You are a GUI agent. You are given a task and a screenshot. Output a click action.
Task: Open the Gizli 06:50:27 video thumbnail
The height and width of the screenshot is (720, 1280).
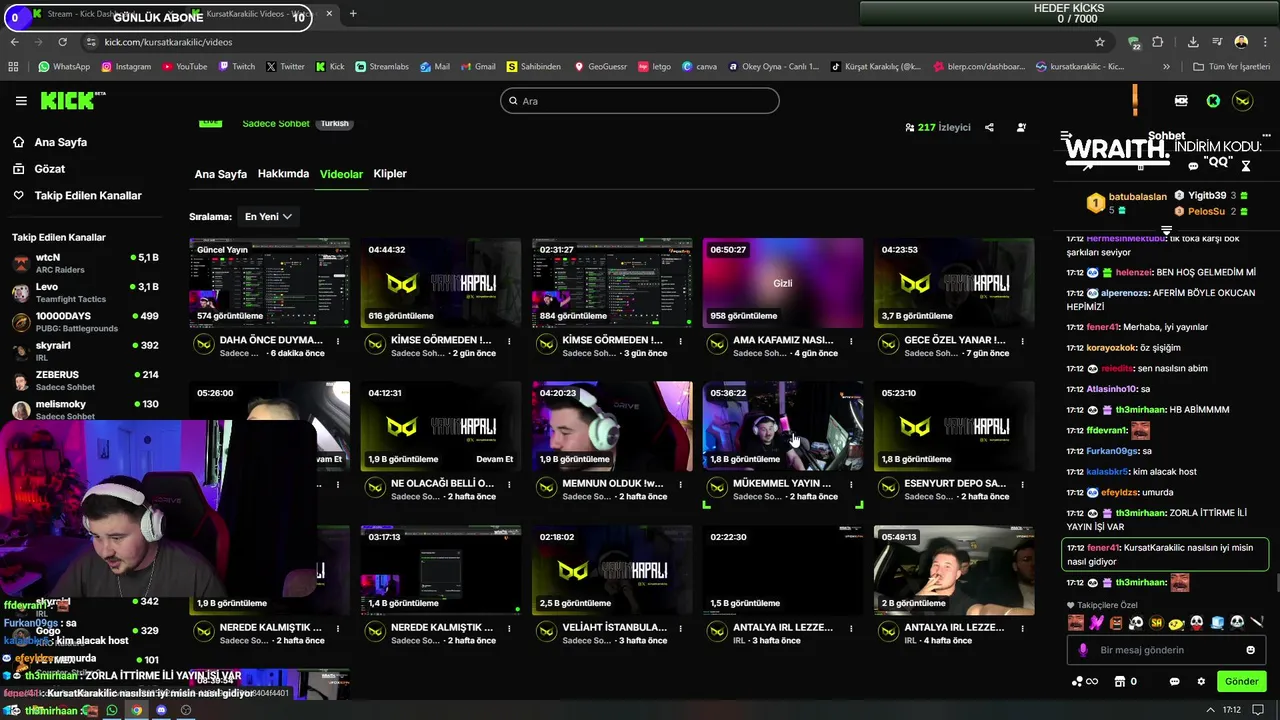pos(783,283)
